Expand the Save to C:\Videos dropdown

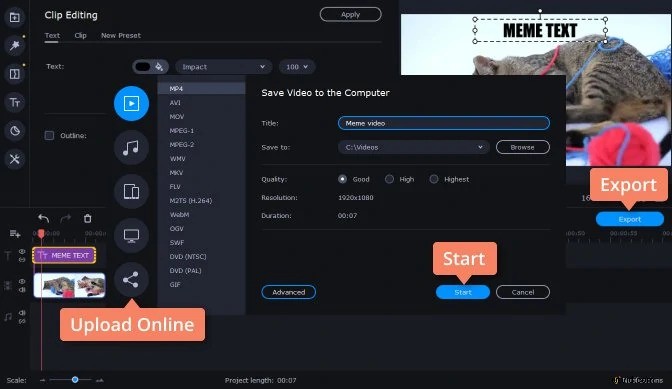click(x=414, y=147)
